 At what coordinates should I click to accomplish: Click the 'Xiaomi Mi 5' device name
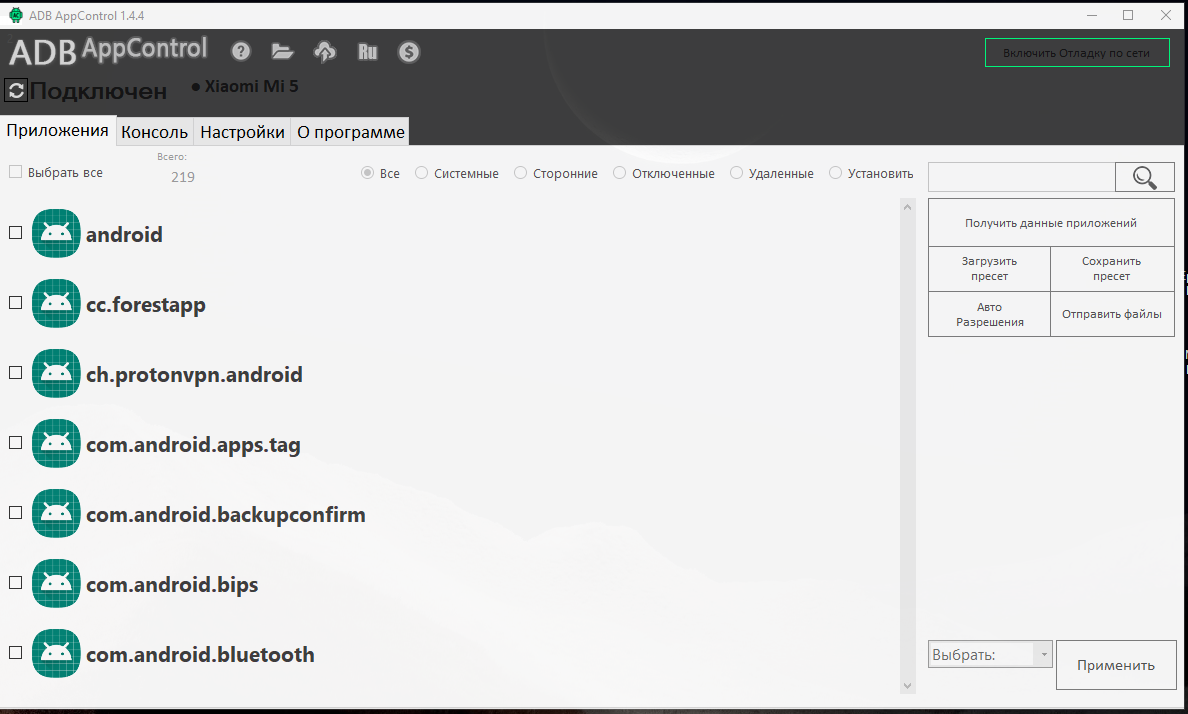click(x=252, y=86)
